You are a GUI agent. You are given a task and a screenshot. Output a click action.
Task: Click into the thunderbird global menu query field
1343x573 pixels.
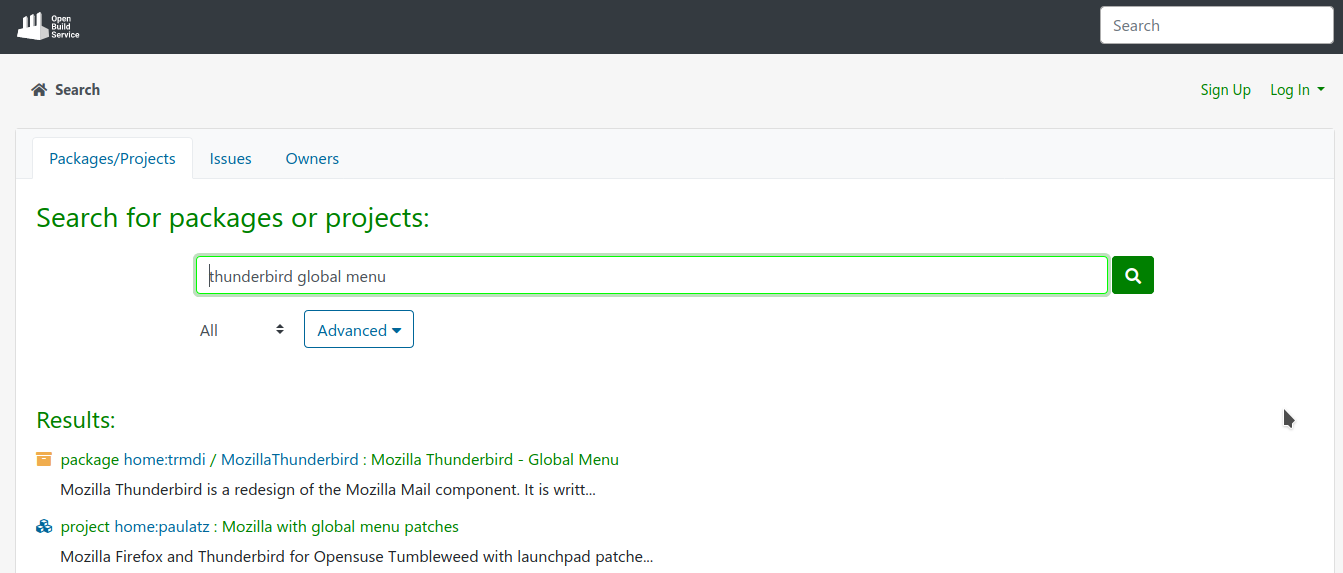coord(651,275)
